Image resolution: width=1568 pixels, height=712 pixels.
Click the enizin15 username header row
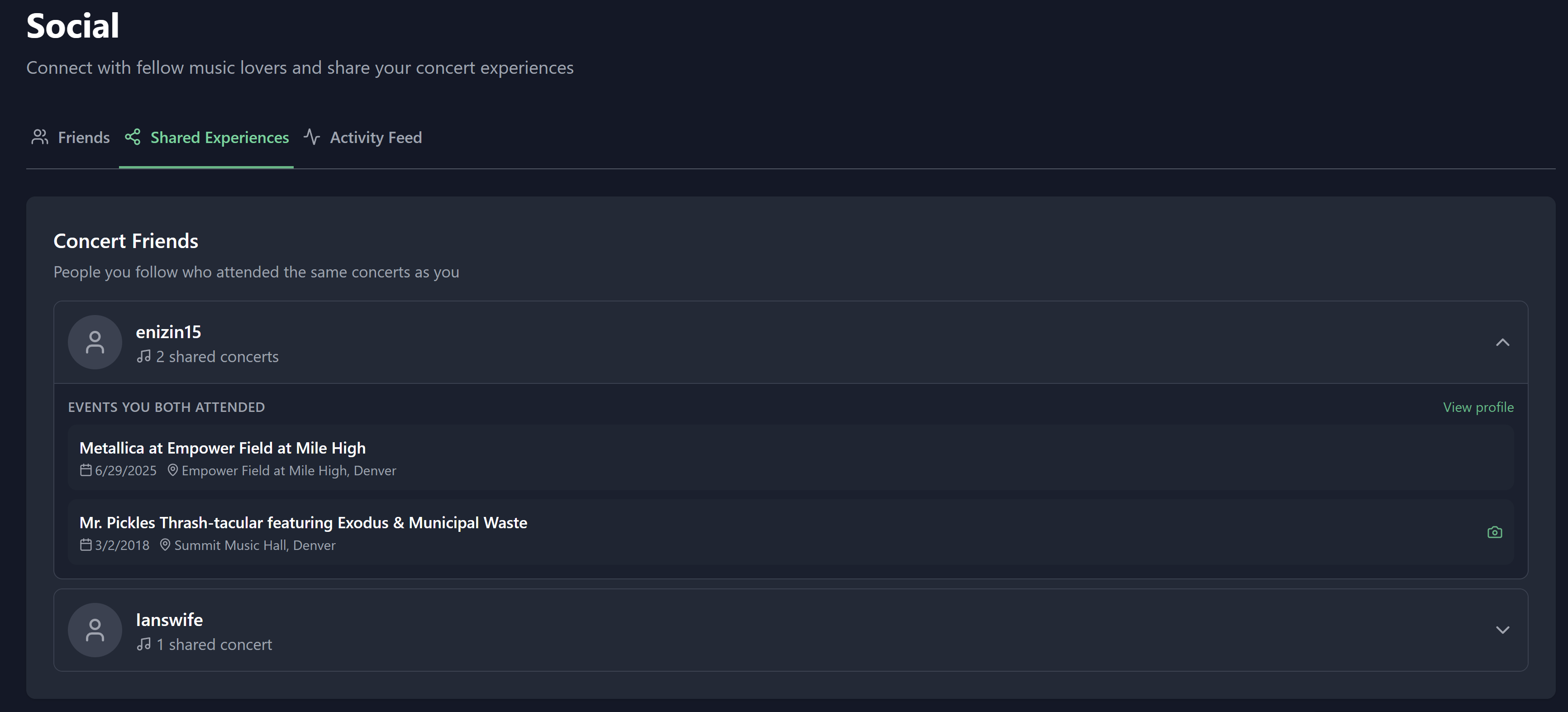click(x=791, y=342)
